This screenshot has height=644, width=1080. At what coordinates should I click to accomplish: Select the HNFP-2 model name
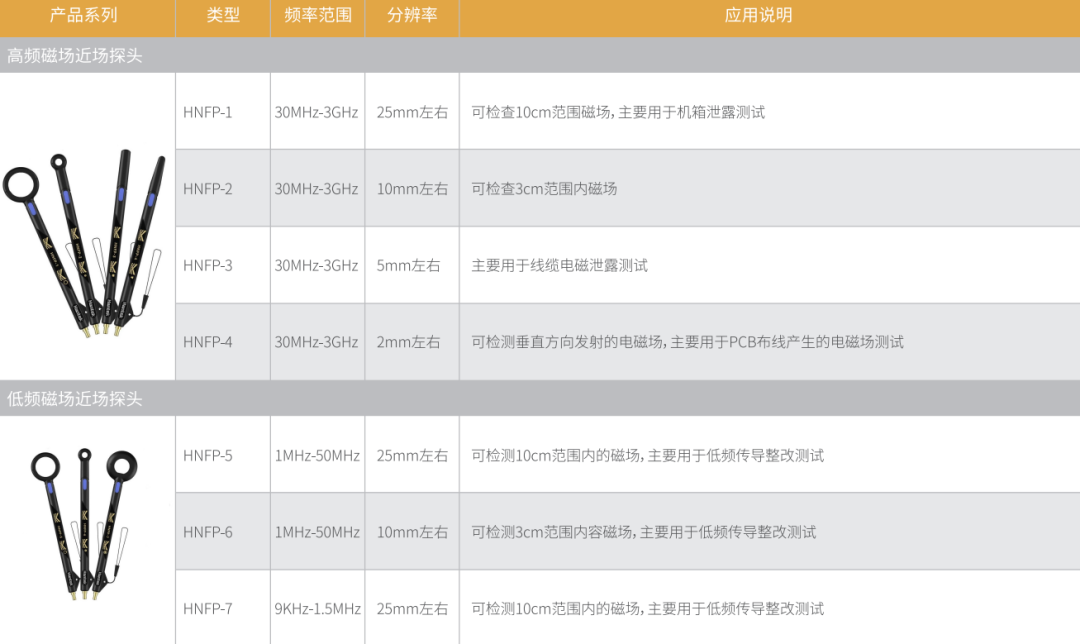(x=208, y=189)
